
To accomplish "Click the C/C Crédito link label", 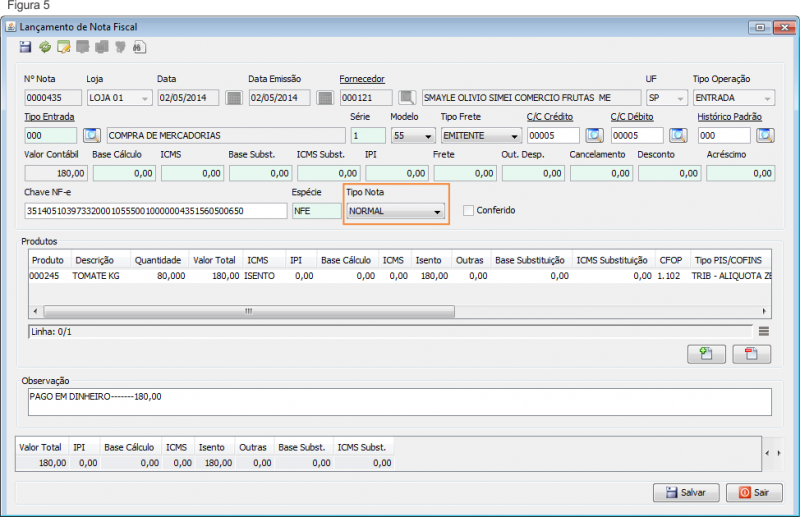I will [549, 117].
